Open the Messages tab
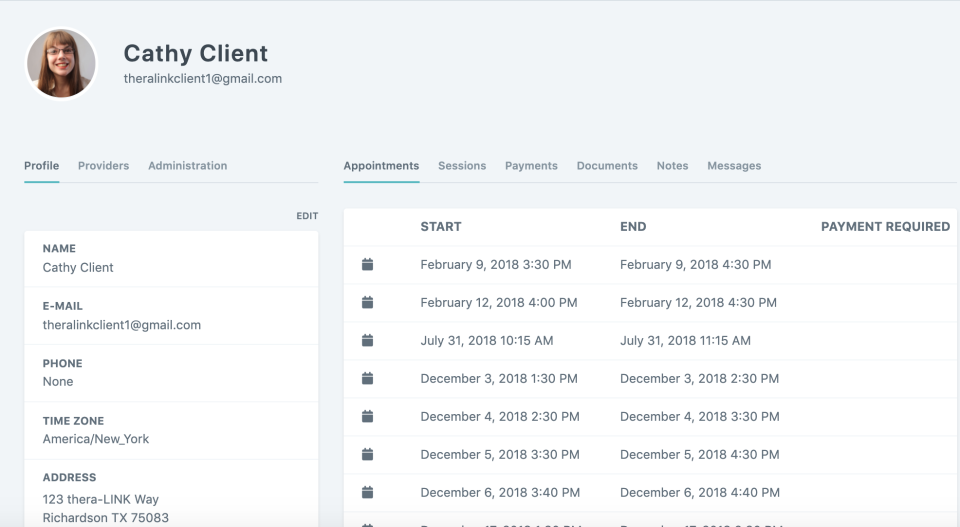This screenshot has height=527, width=960. click(x=734, y=166)
